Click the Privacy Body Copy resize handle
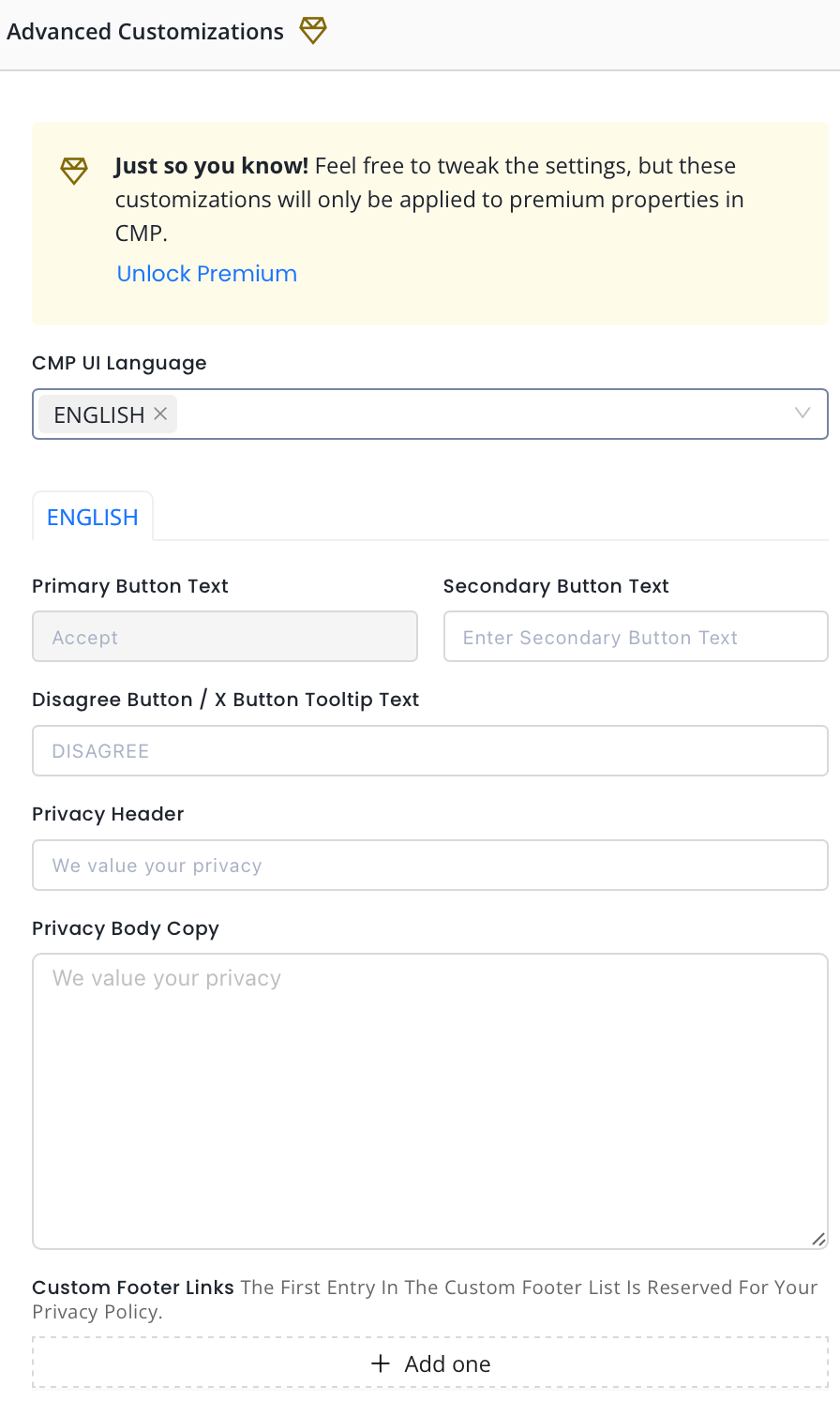Viewport: 840px width, 1401px height. pos(818,1239)
